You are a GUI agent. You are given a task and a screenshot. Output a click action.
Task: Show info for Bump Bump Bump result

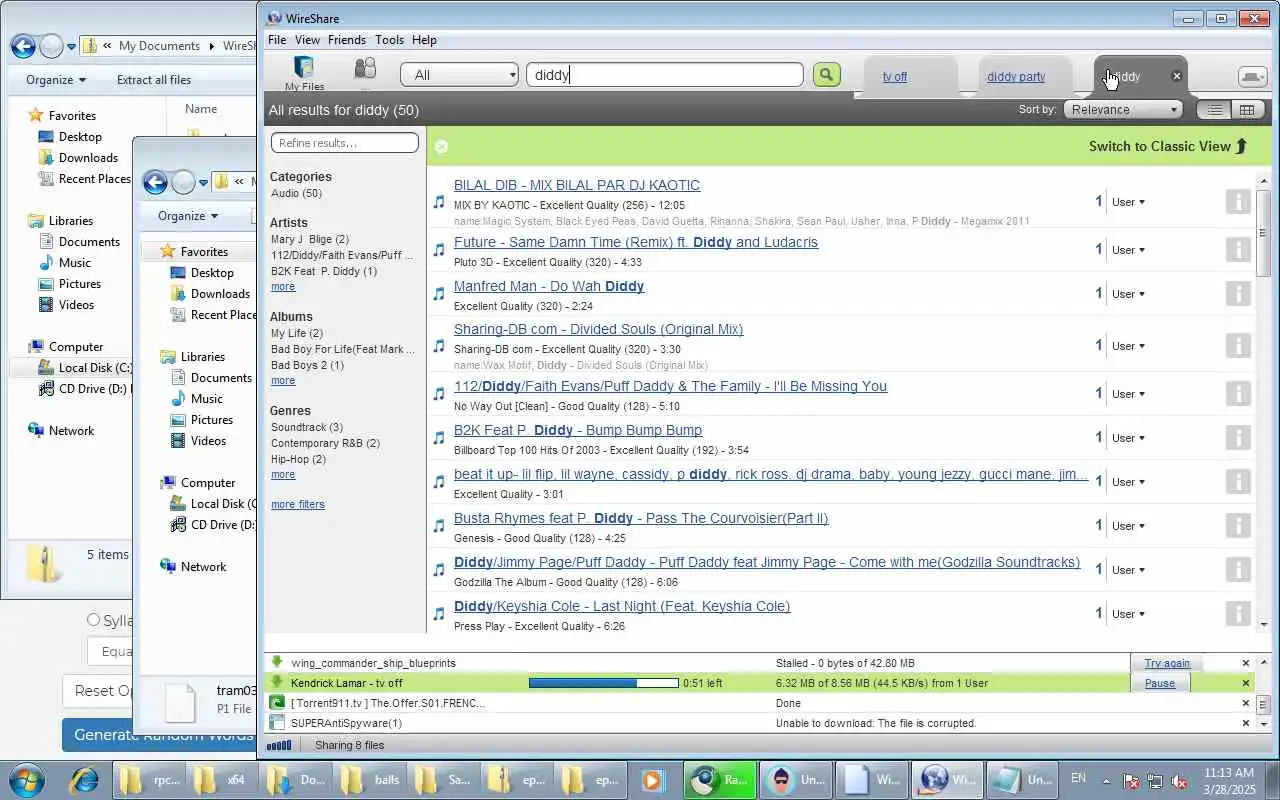coord(1238,438)
